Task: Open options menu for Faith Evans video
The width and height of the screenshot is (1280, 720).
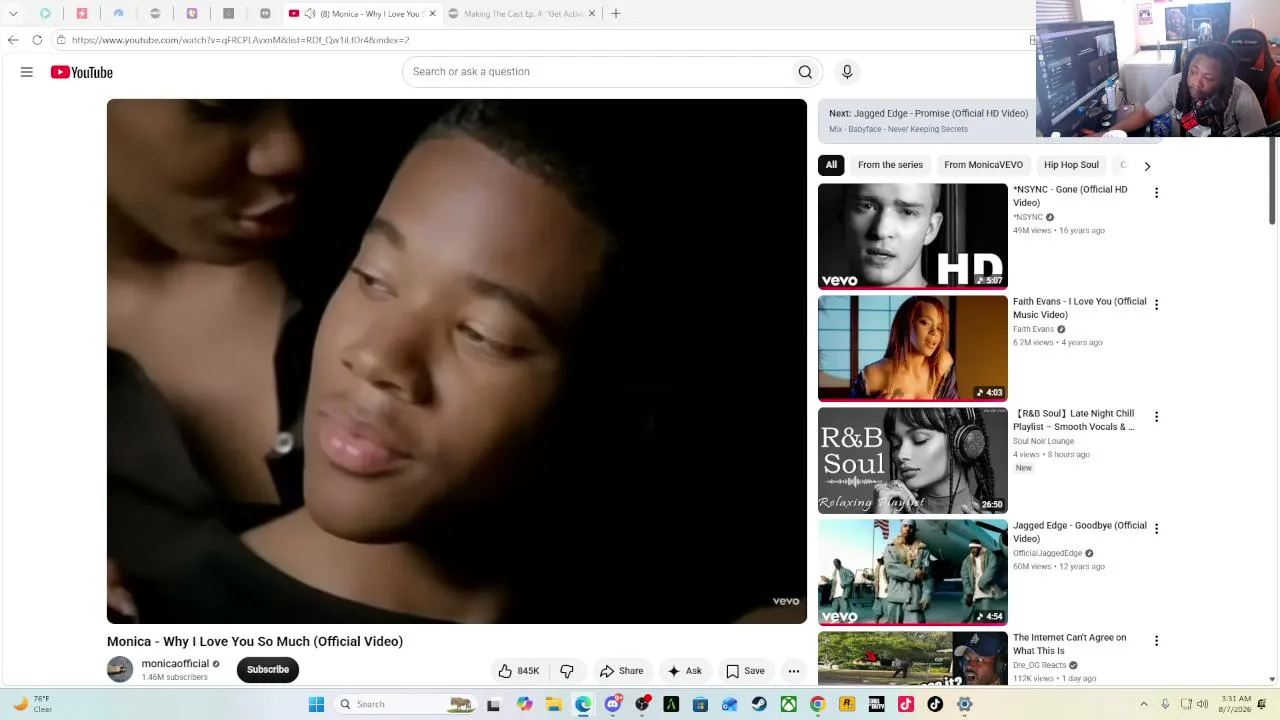Action: 1156,305
